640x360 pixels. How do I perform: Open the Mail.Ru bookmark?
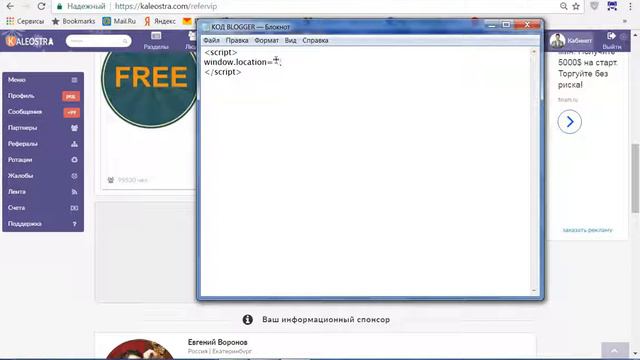tap(119, 21)
